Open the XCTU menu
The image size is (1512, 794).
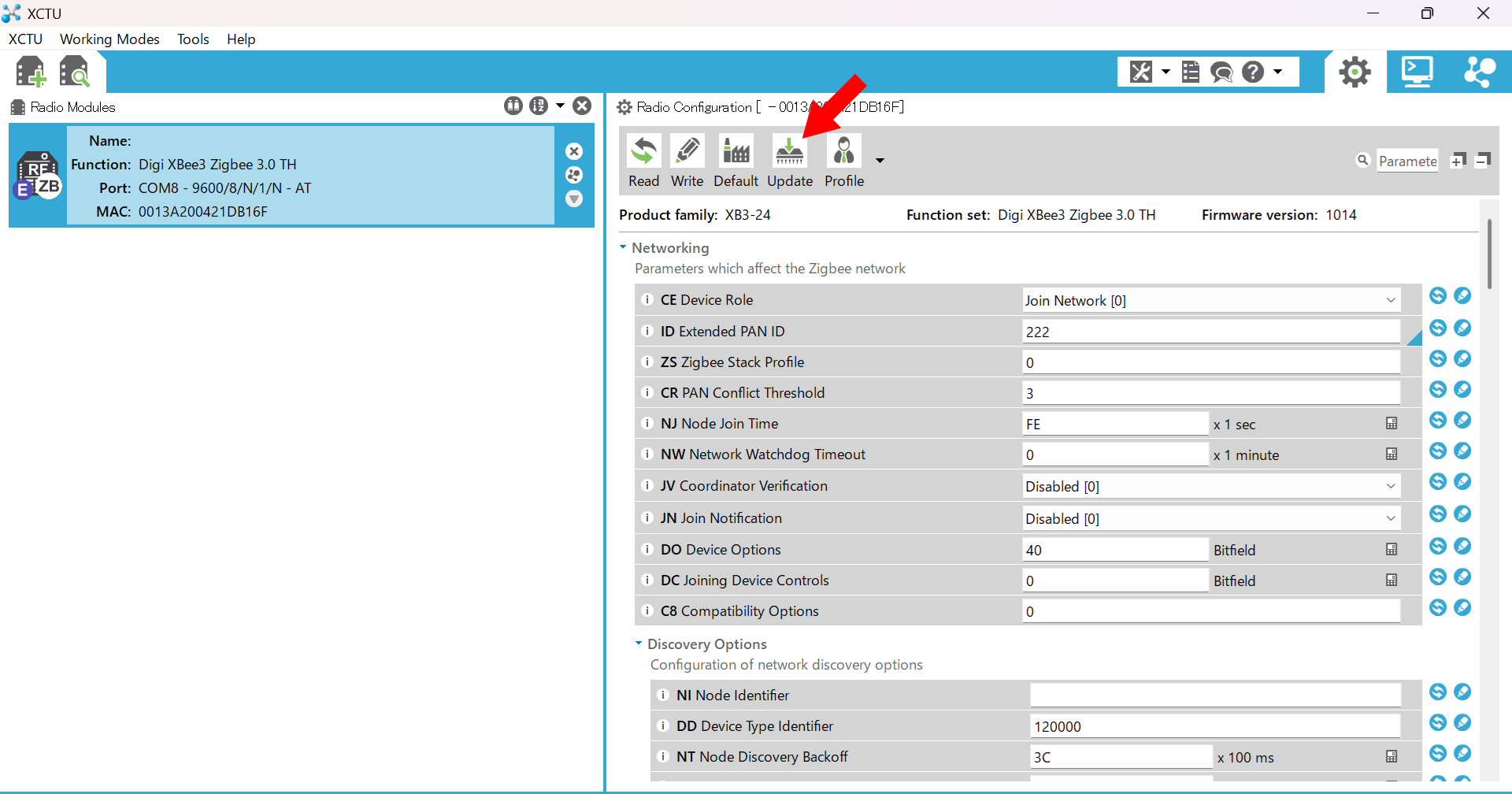click(x=25, y=39)
